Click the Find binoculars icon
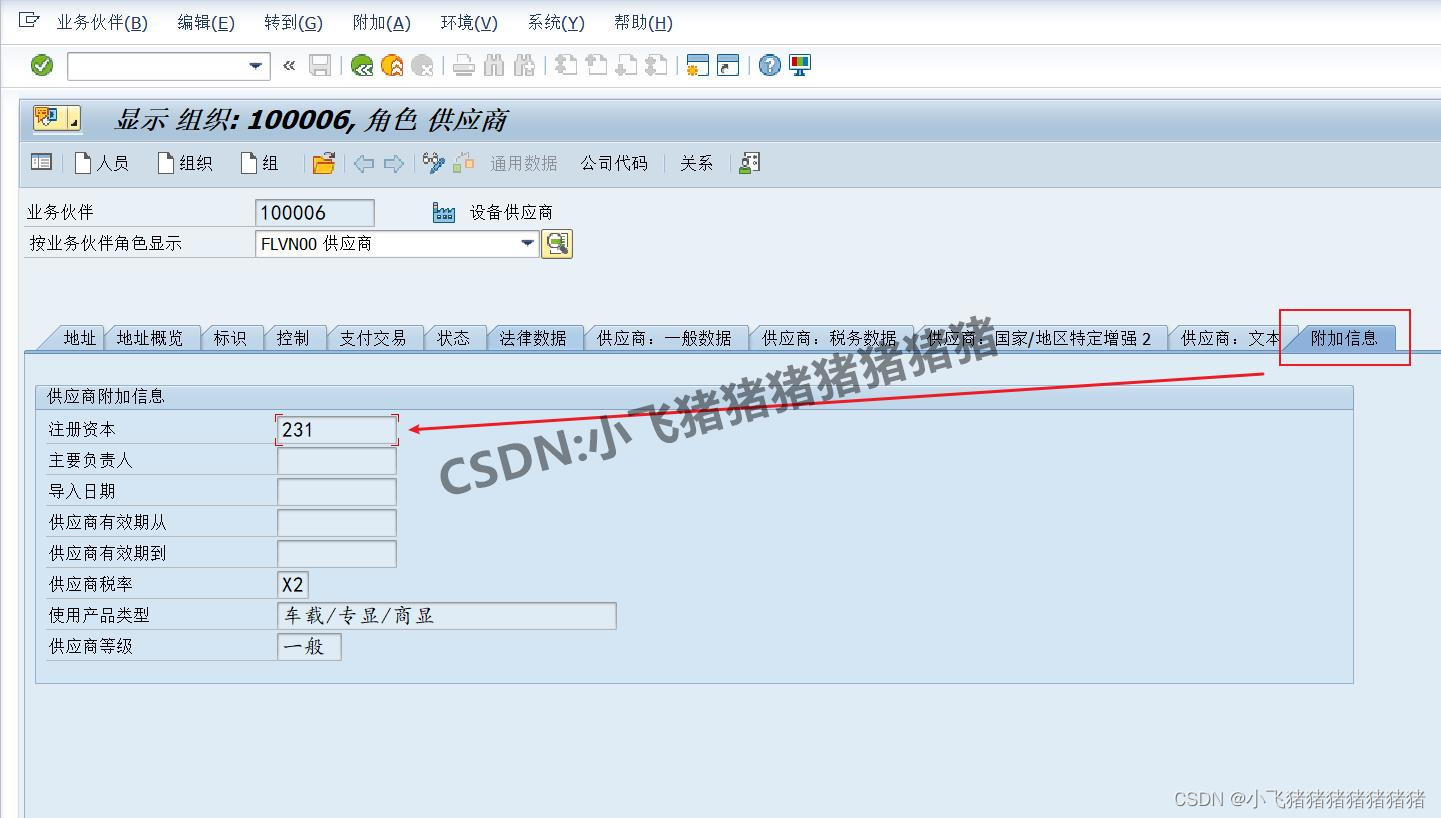 pos(494,66)
